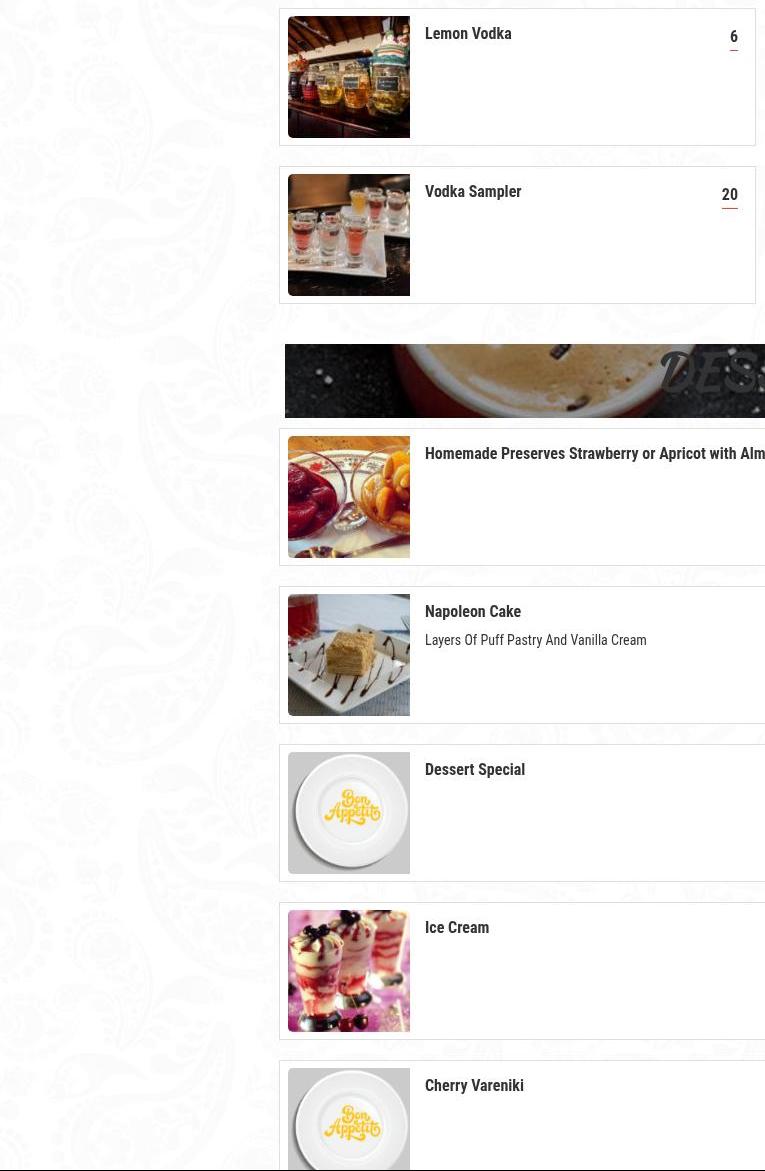Open the Lemon Vodka jars photo

click(349, 77)
